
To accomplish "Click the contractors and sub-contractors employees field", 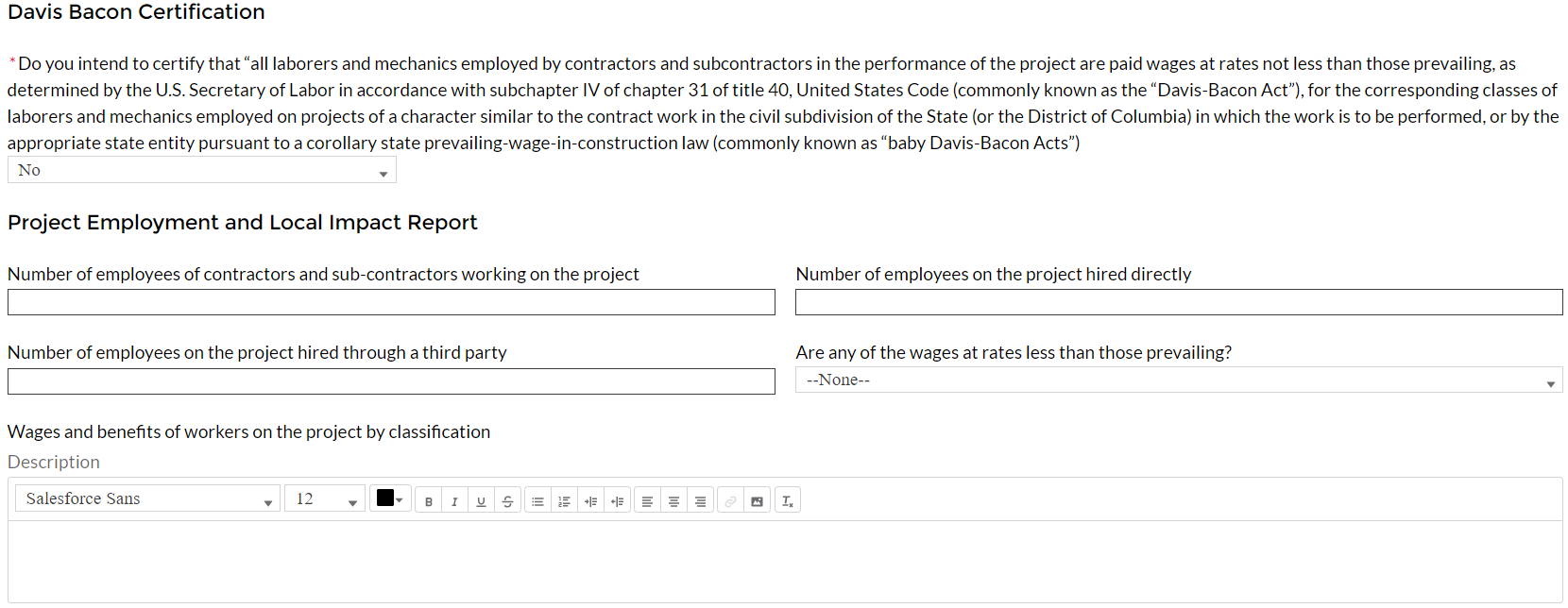I will 391,302.
